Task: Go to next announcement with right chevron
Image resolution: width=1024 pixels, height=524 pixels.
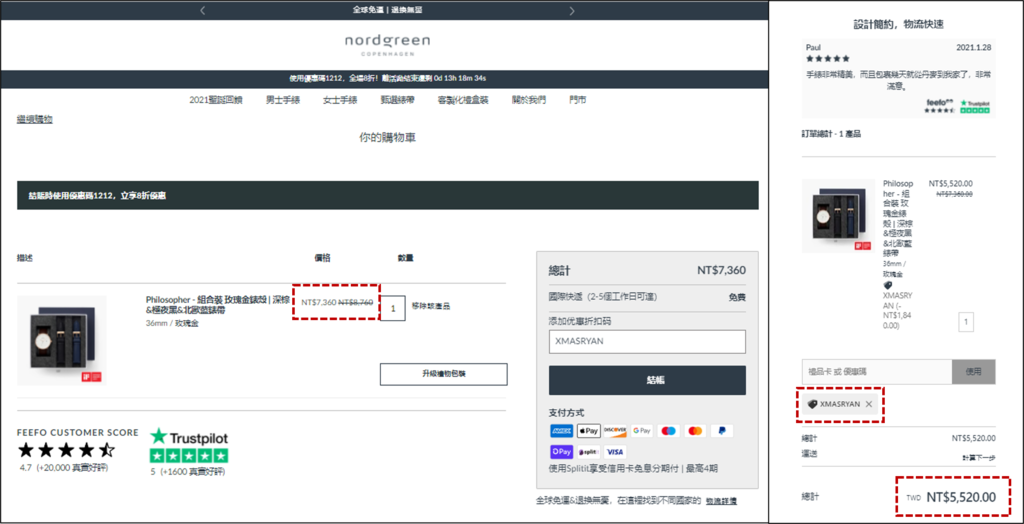Action: (572, 10)
